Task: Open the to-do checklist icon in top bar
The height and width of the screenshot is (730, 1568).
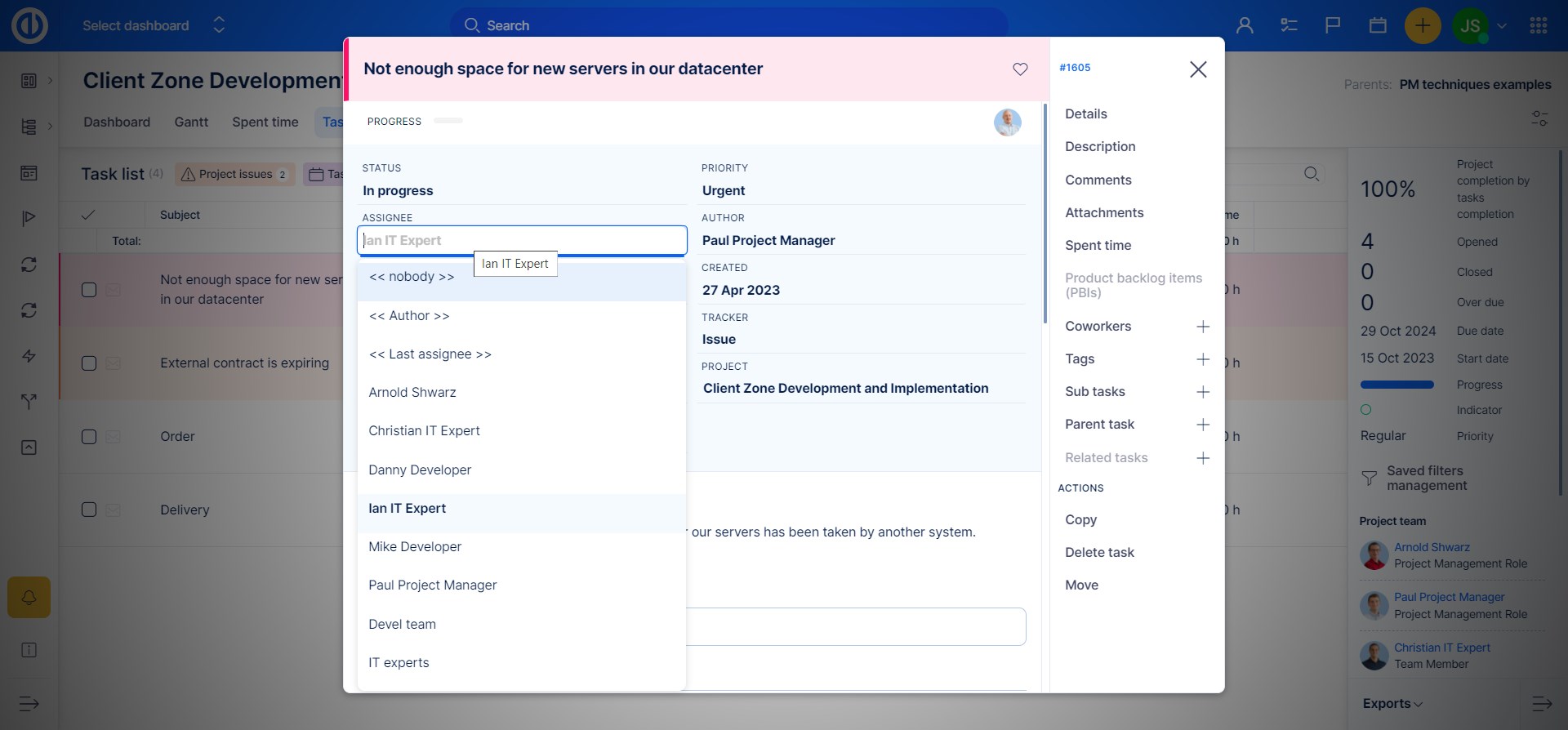Action: 1289,25
